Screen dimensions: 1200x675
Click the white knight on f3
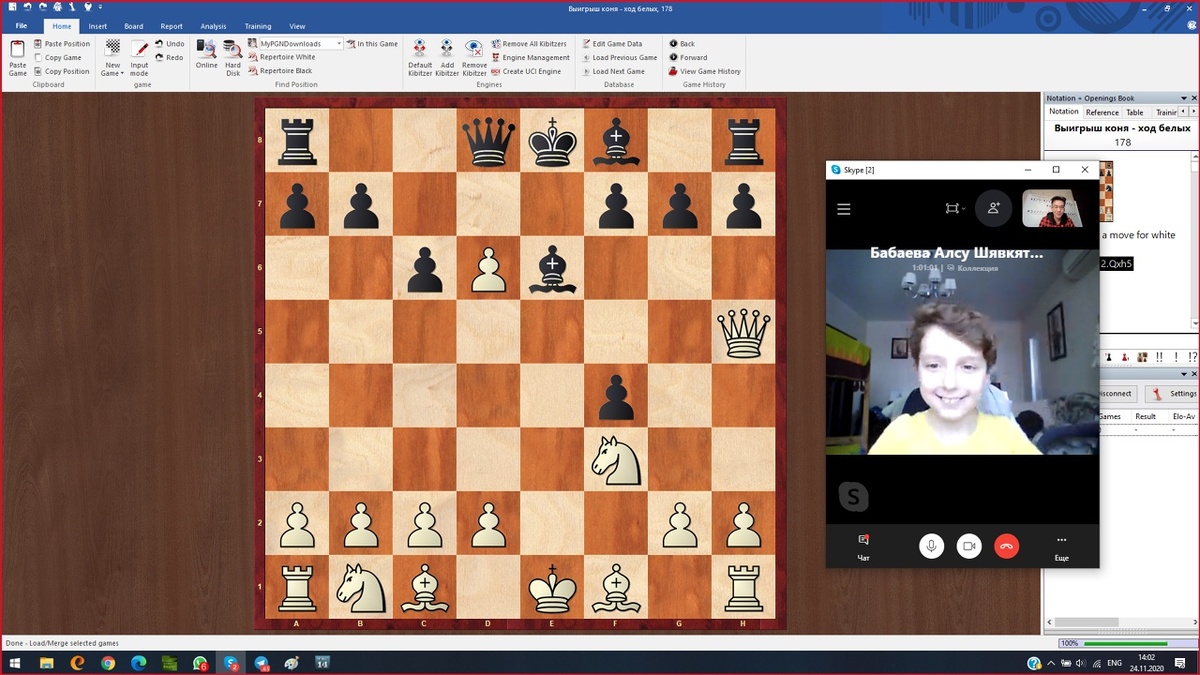pyautogui.click(x=615, y=459)
